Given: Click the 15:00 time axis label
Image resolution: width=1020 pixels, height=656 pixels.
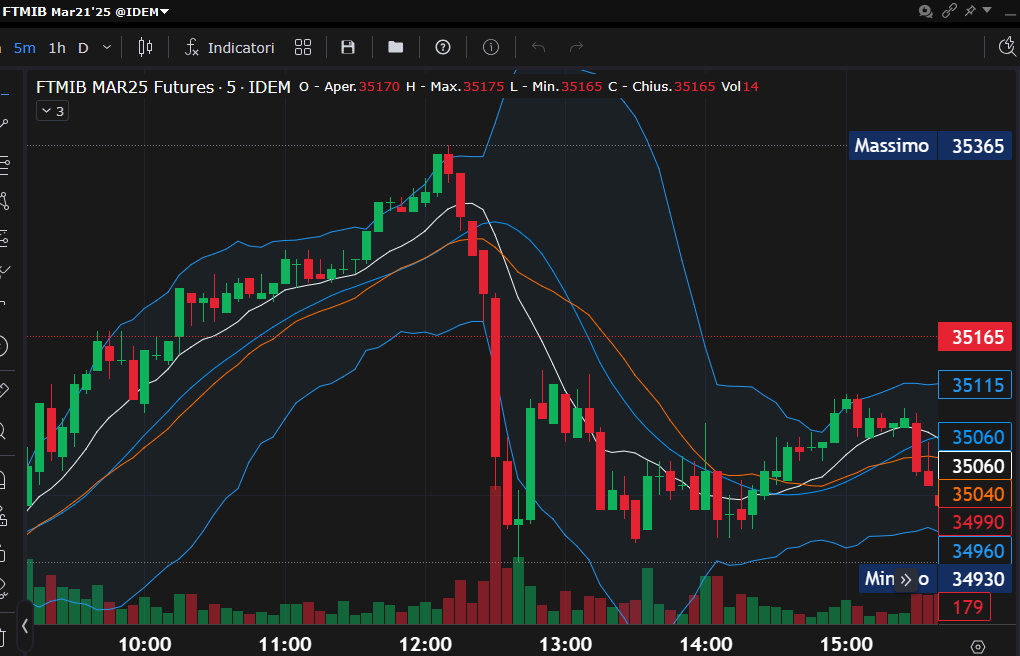Looking at the screenshot, I should click(846, 645).
